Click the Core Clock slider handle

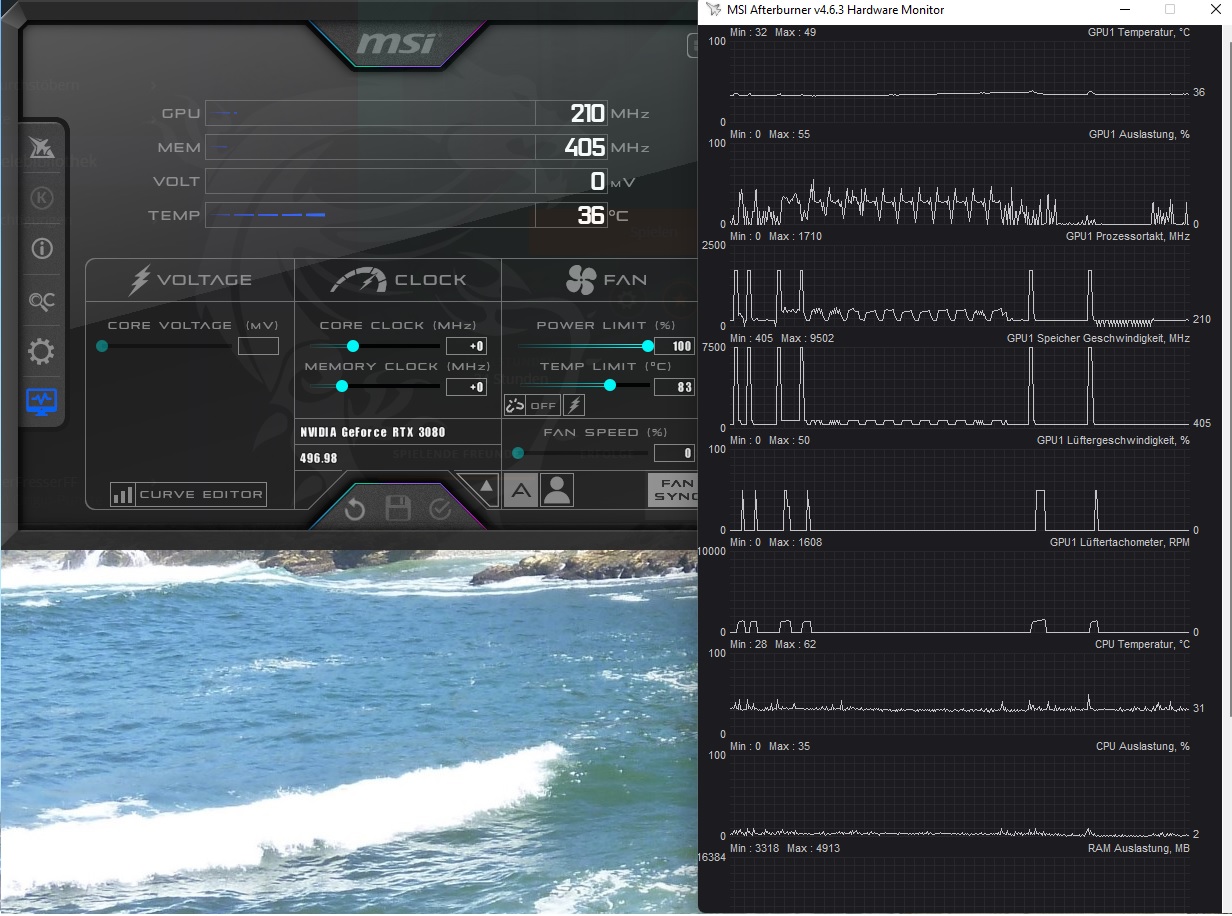click(x=352, y=346)
